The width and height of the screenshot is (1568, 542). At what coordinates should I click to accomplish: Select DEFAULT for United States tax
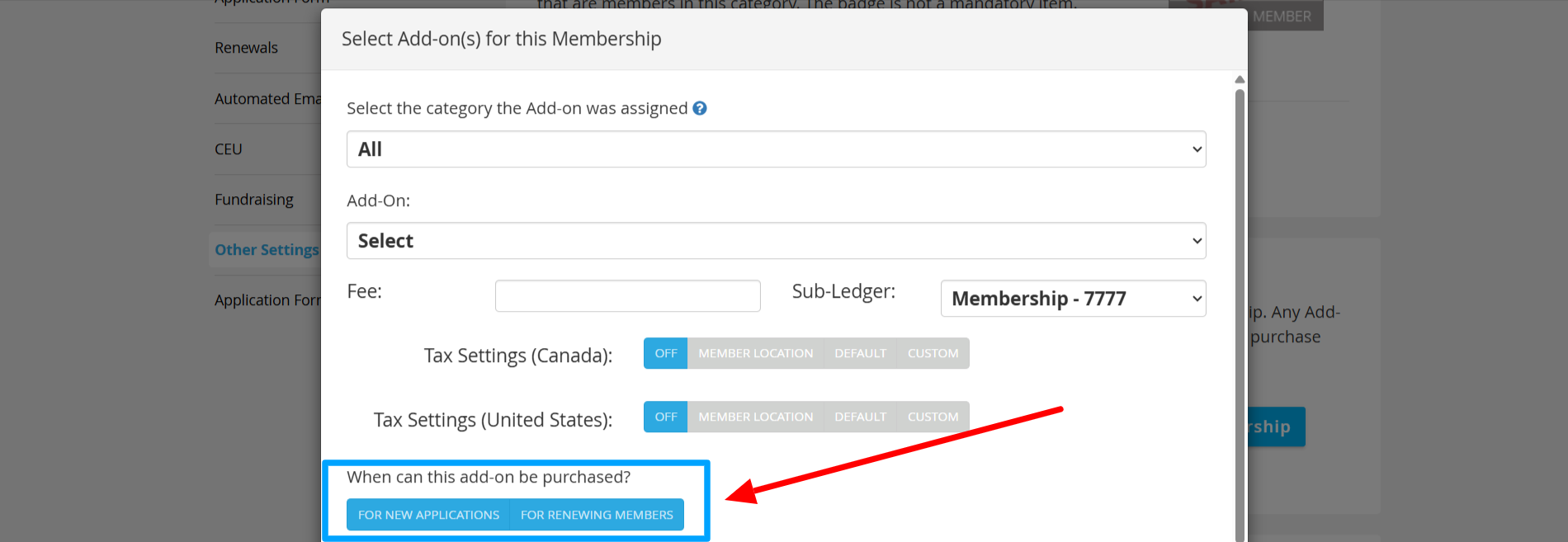(x=860, y=417)
